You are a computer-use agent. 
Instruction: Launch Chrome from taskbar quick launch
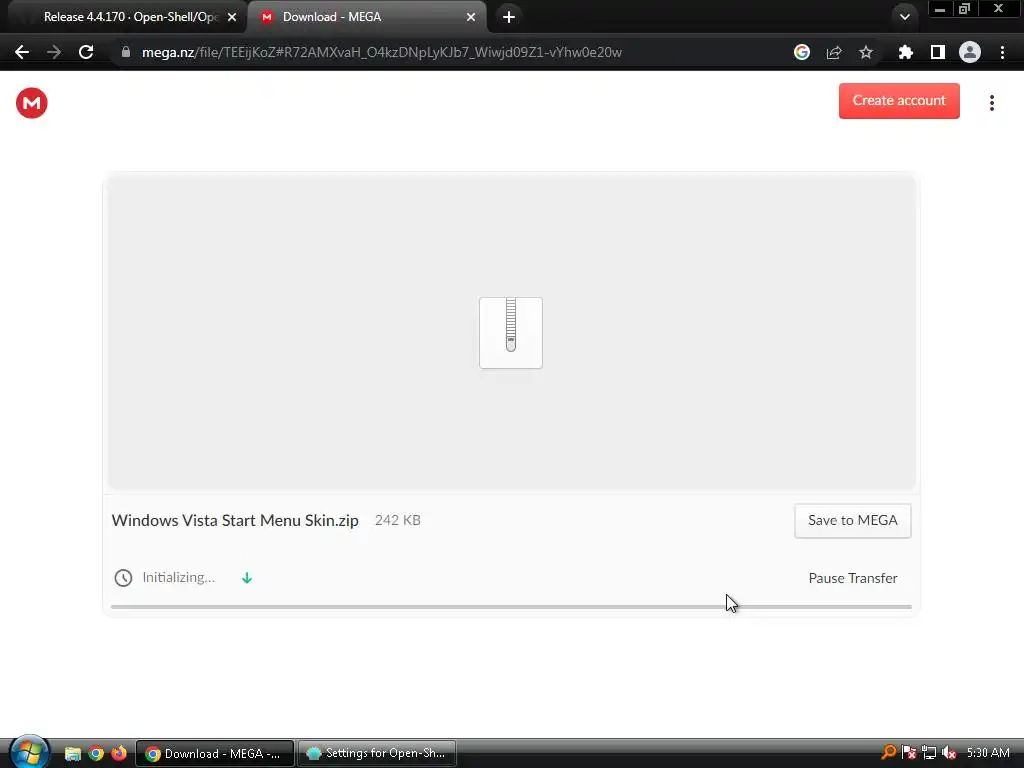point(96,754)
